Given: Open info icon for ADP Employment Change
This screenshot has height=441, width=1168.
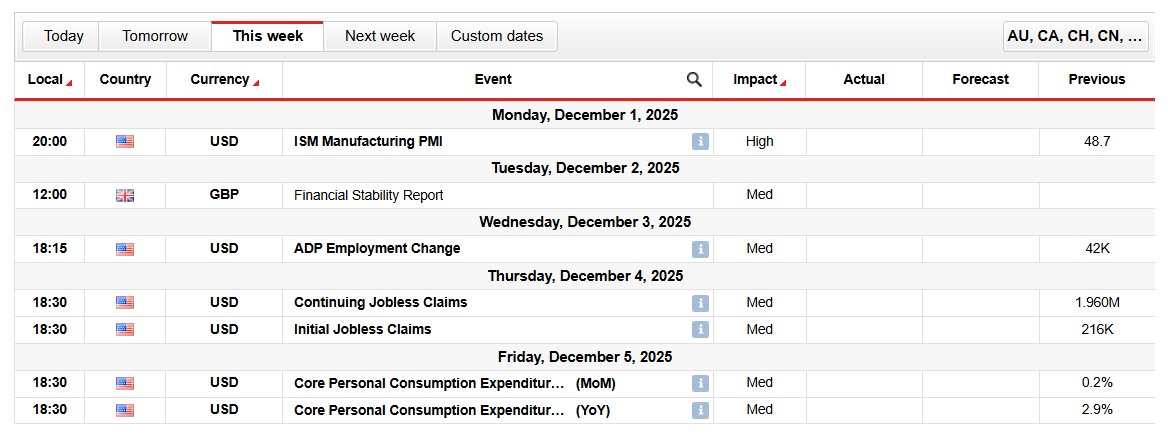Looking at the screenshot, I should pos(700,249).
